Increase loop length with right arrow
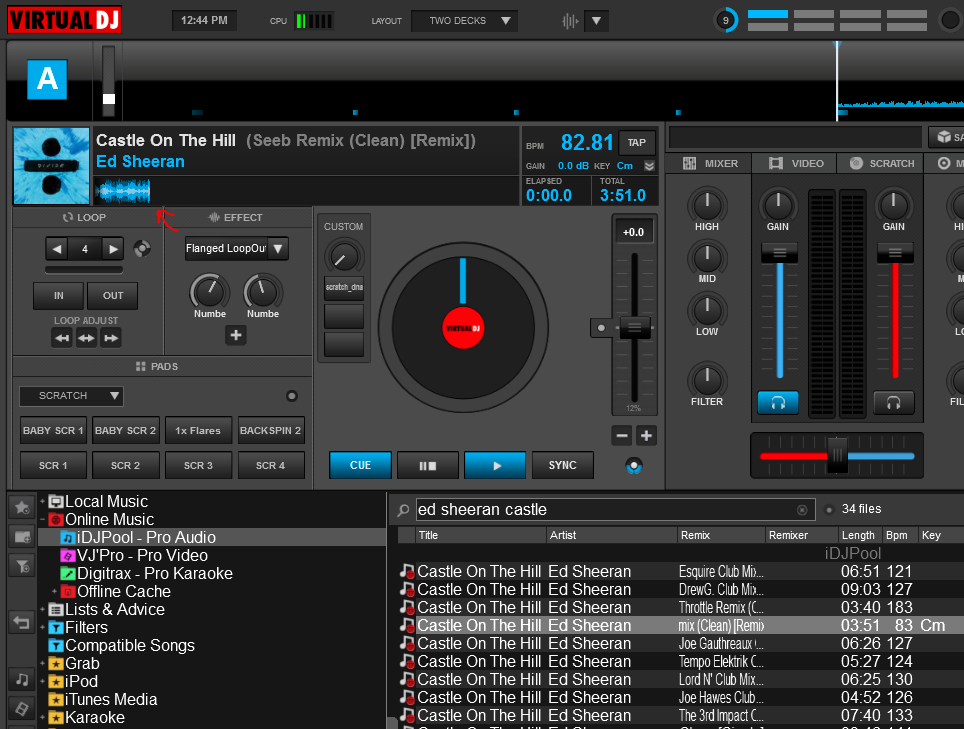The width and height of the screenshot is (964, 729). tap(113, 249)
